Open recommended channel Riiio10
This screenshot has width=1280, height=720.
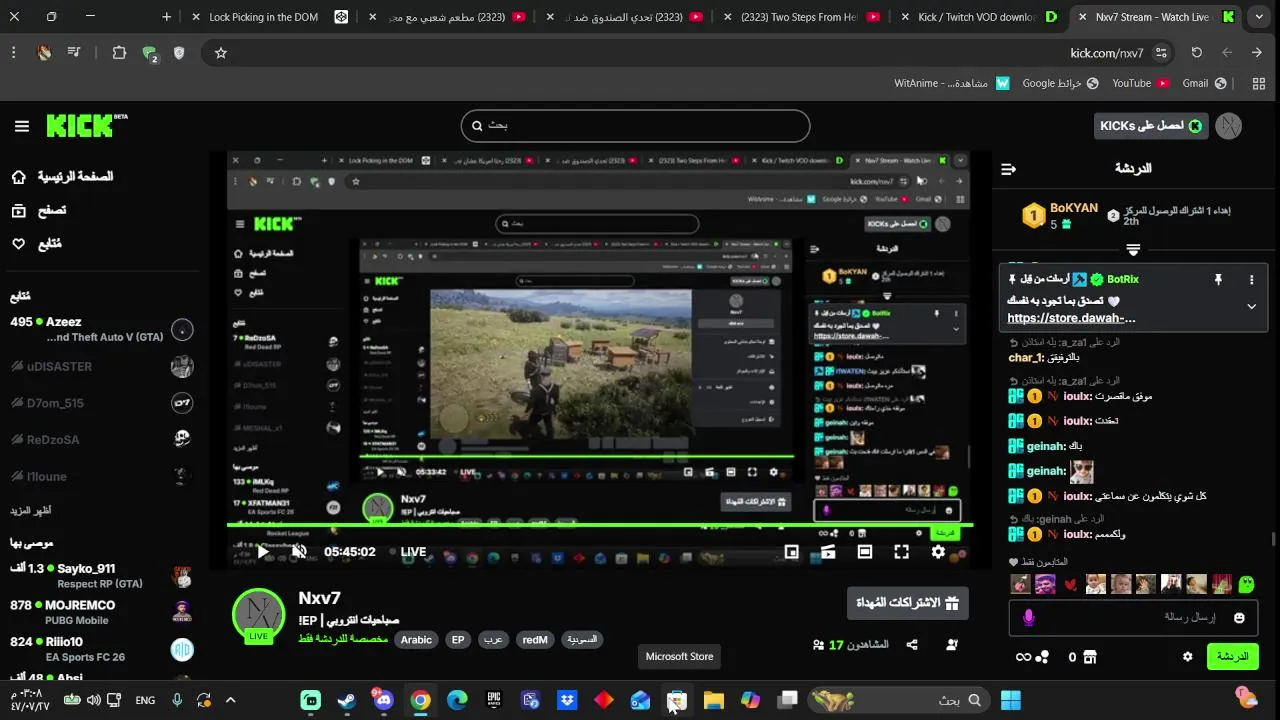[100, 649]
